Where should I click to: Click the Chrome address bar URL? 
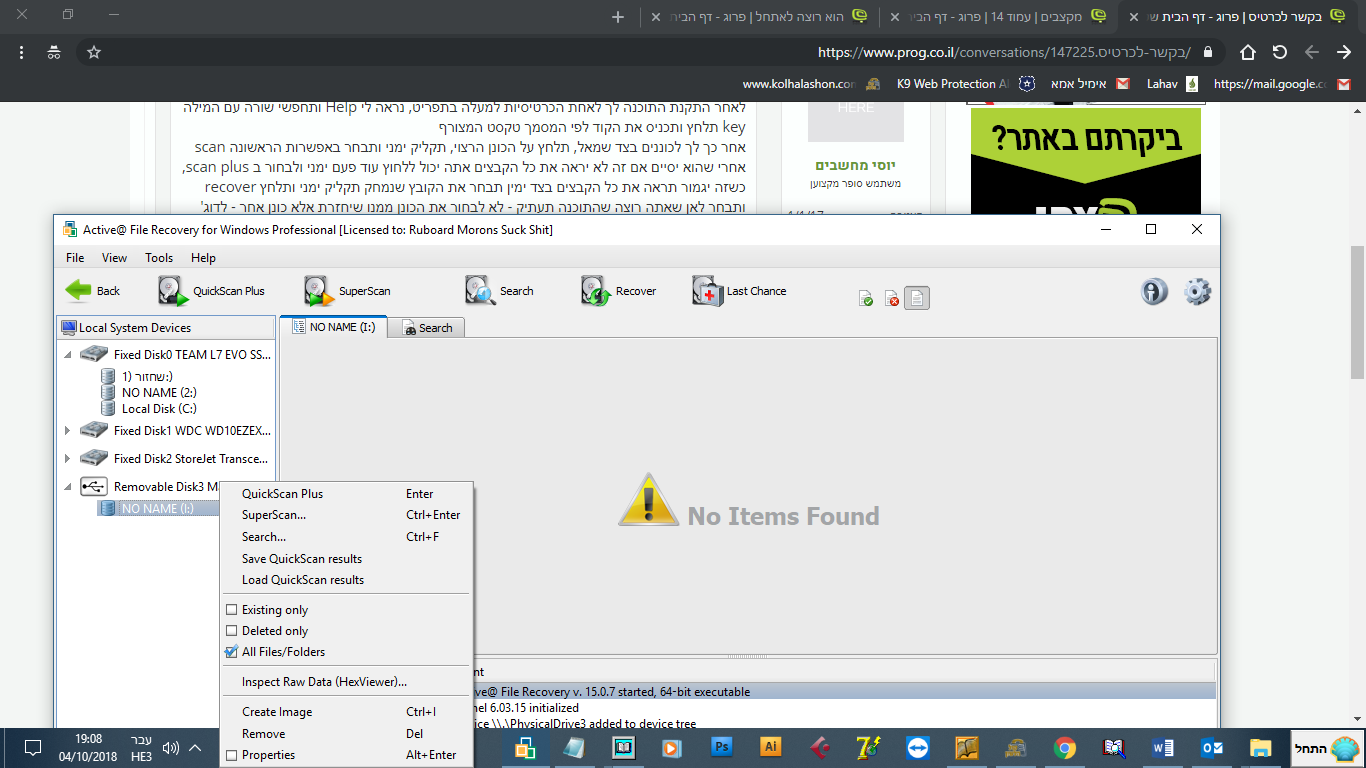coord(1004,52)
